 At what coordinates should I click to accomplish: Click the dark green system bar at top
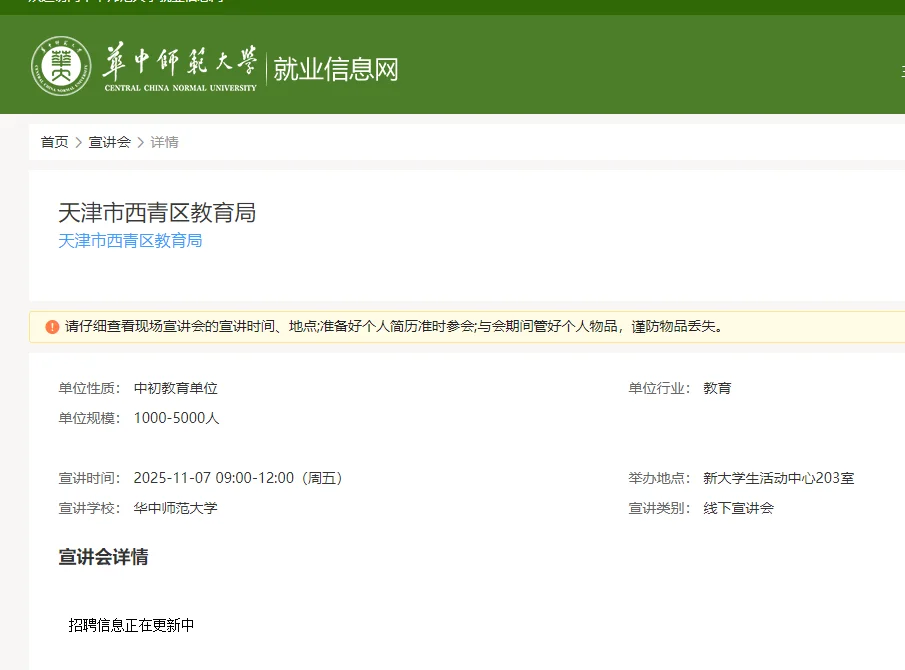pos(452,6)
